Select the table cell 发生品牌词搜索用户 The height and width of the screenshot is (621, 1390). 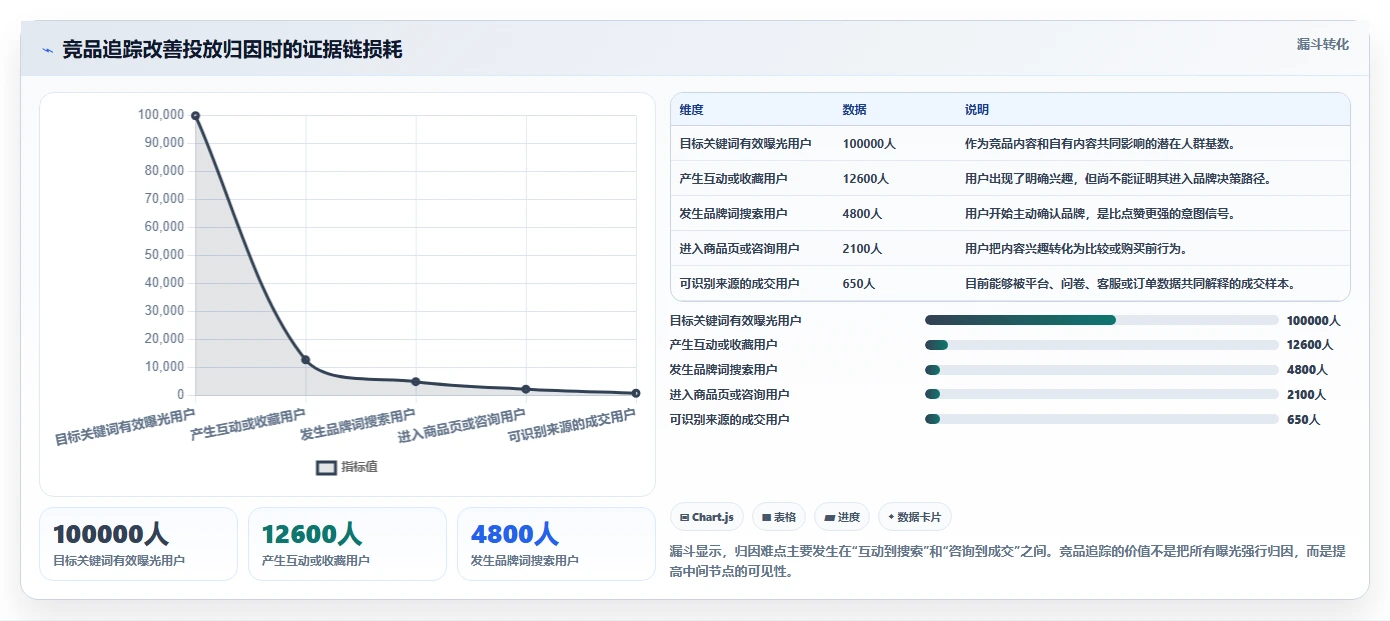coord(733,214)
